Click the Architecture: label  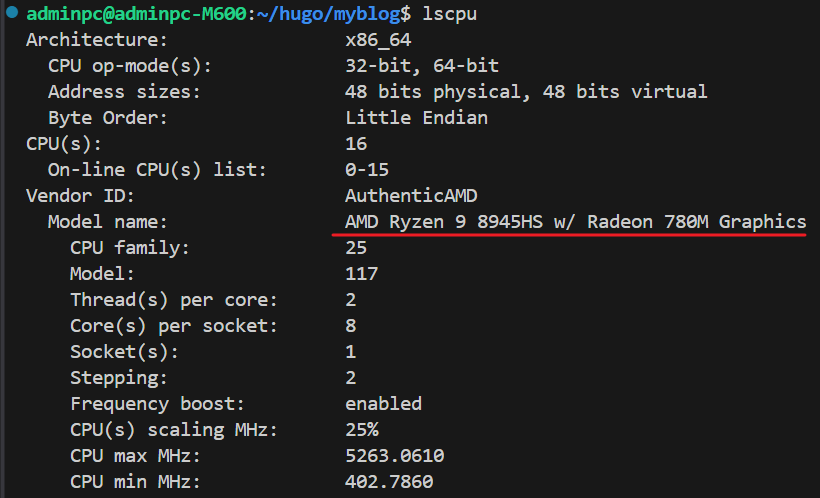(97, 40)
